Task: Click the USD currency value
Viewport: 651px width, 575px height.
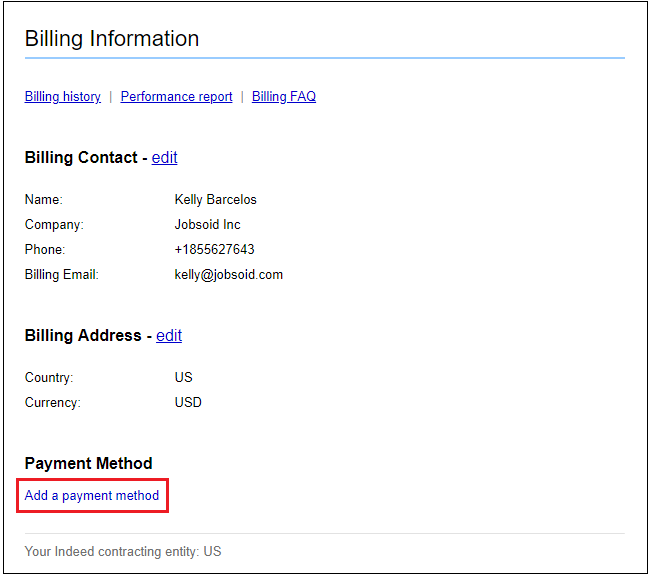Action: pyautogui.click(x=188, y=403)
